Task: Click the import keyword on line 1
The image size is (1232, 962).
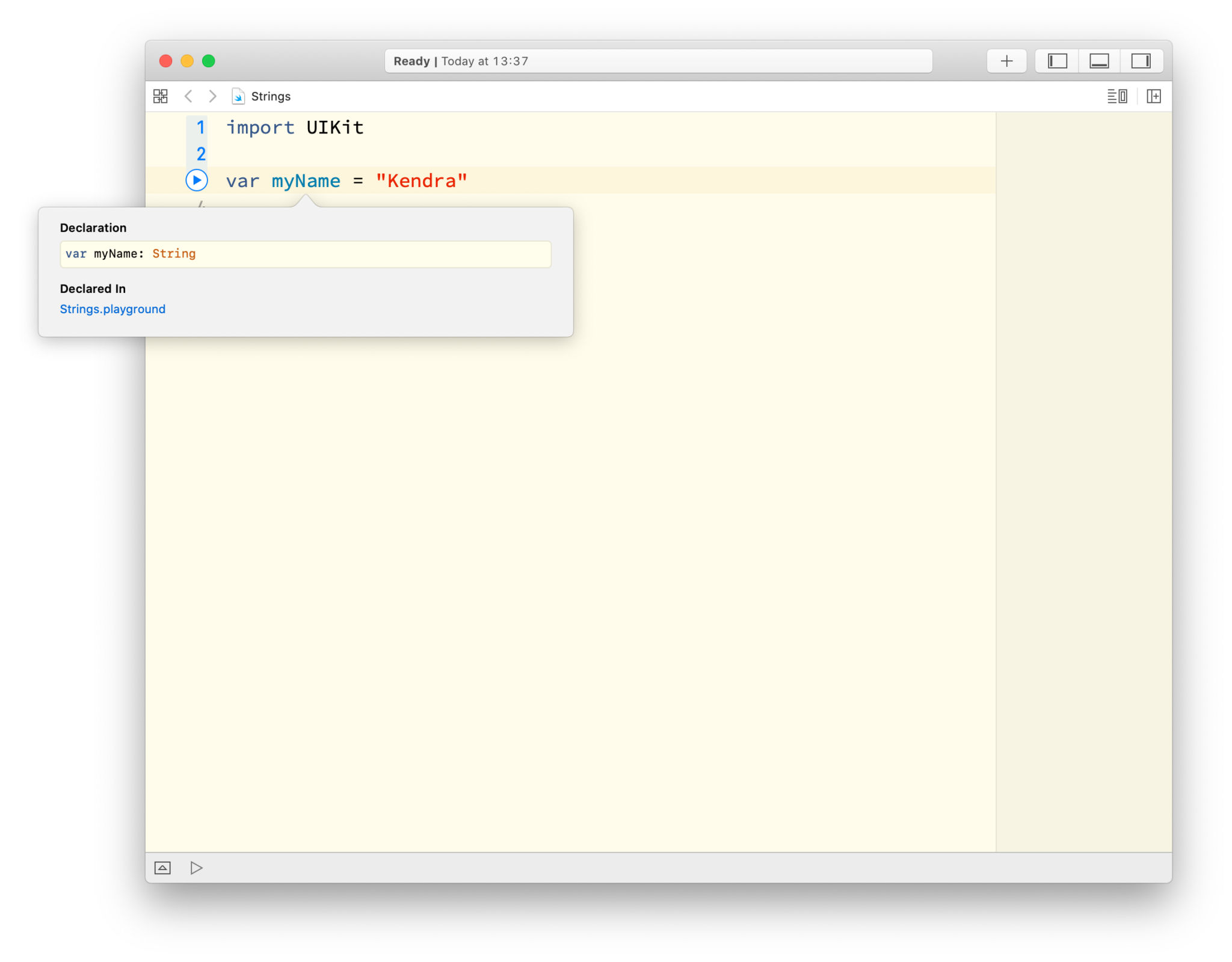Action: click(260, 127)
